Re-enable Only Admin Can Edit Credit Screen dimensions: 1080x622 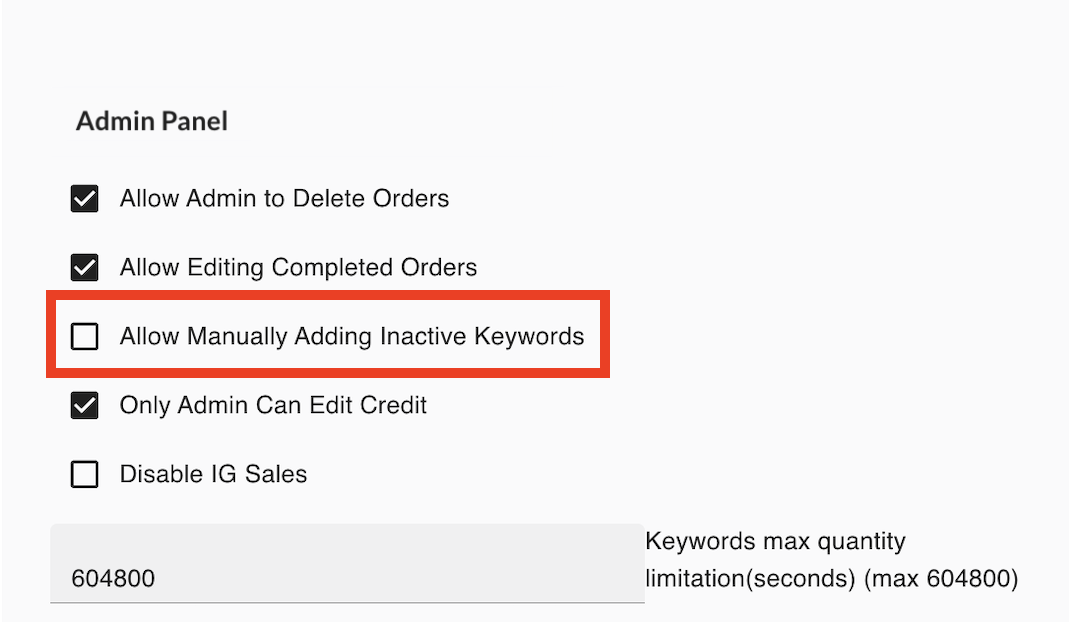(84, 405)
